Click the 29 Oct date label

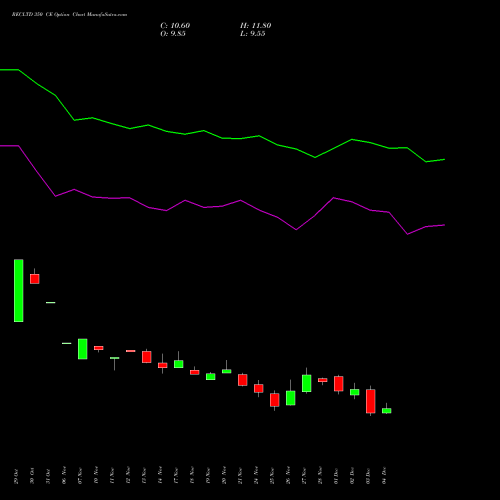tap(16, 476)
